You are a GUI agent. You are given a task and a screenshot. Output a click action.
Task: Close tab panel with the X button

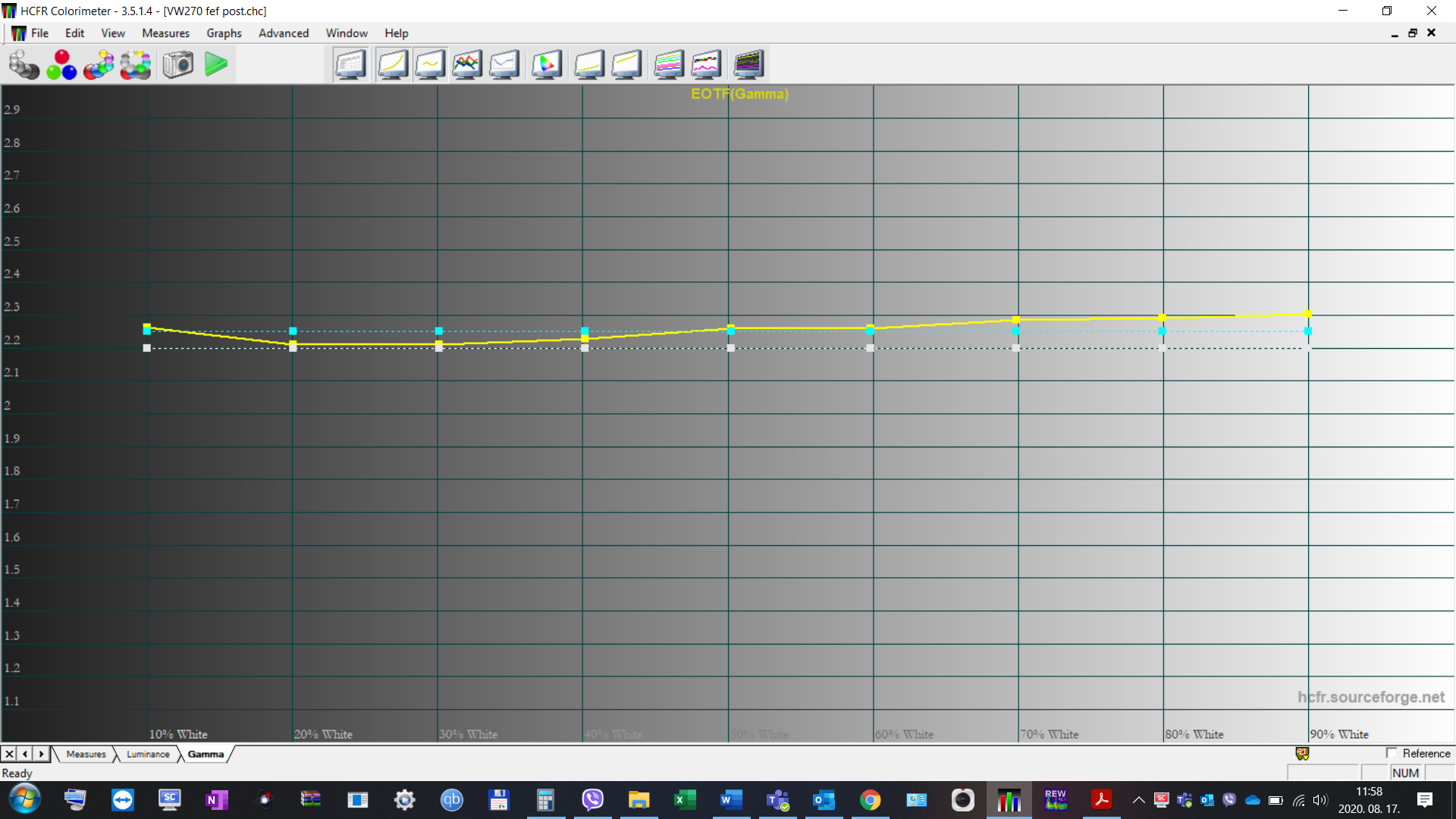pyautogui.click(x=9, y=754)
